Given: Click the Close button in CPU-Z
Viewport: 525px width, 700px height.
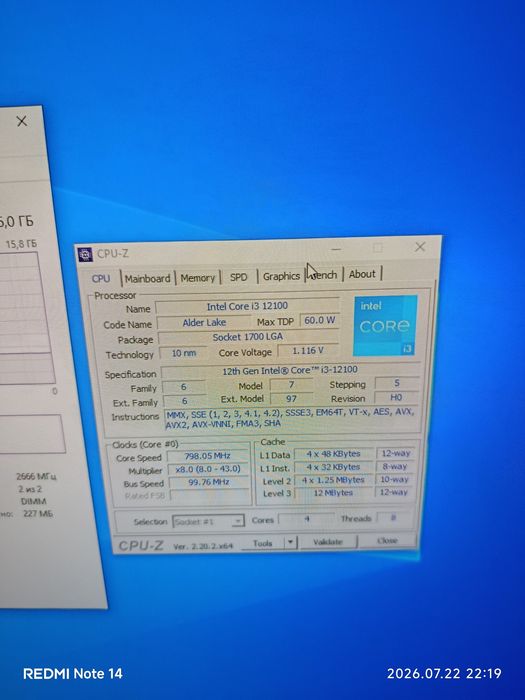Looking at the screenshot, I should (387, 540).
